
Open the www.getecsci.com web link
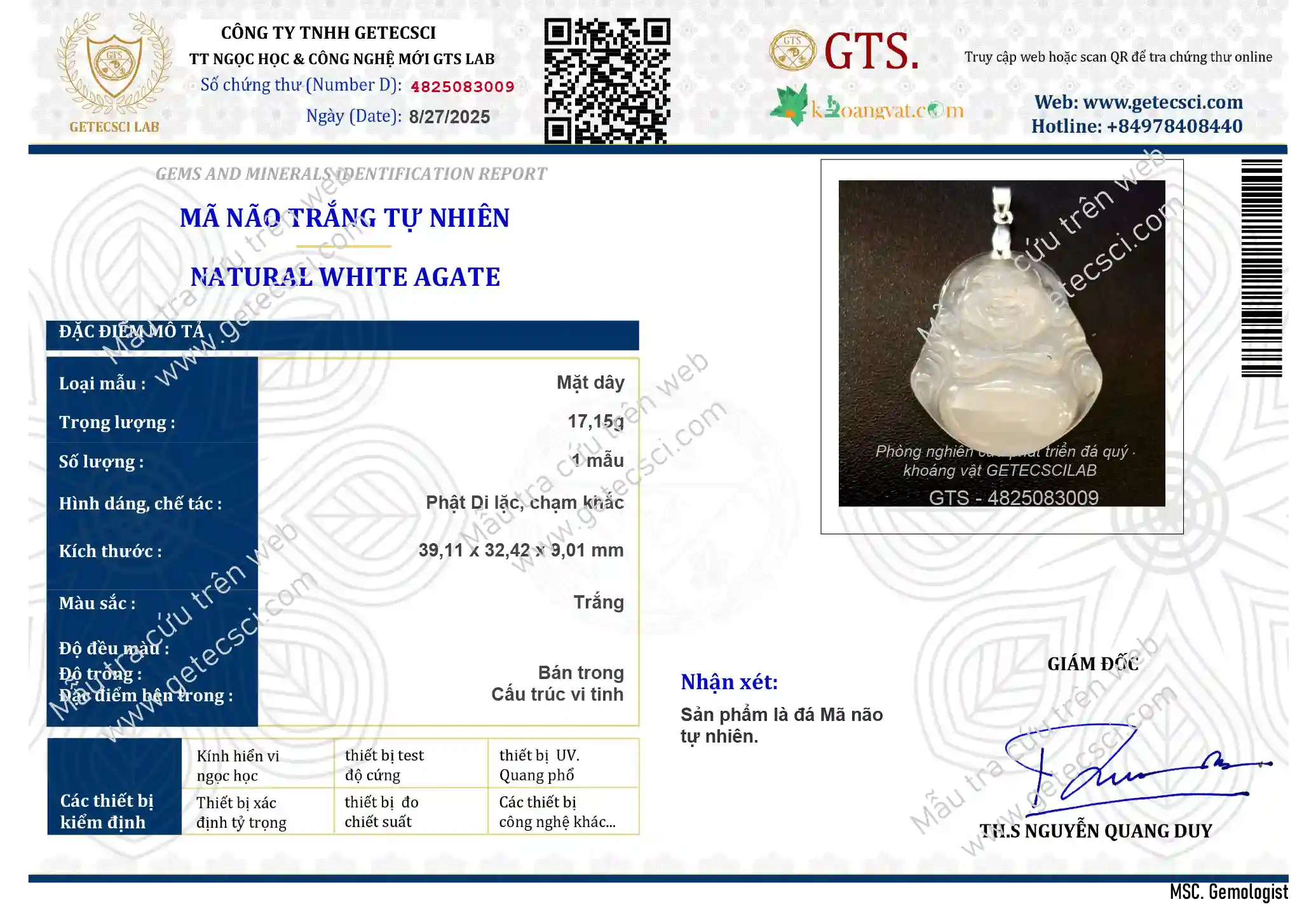point(1138,102)
